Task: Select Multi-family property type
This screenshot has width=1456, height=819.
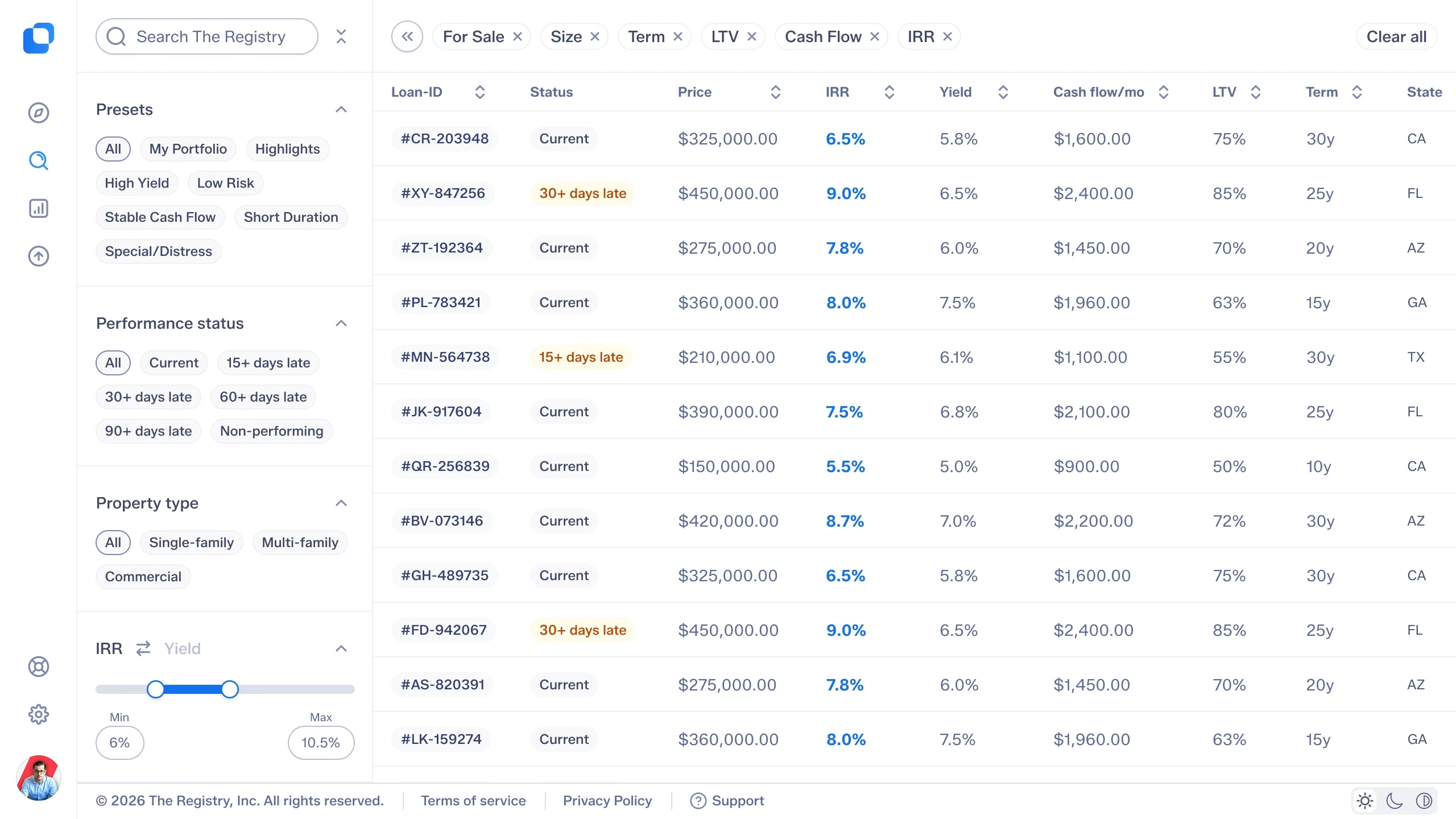Action: click(300, 543)
